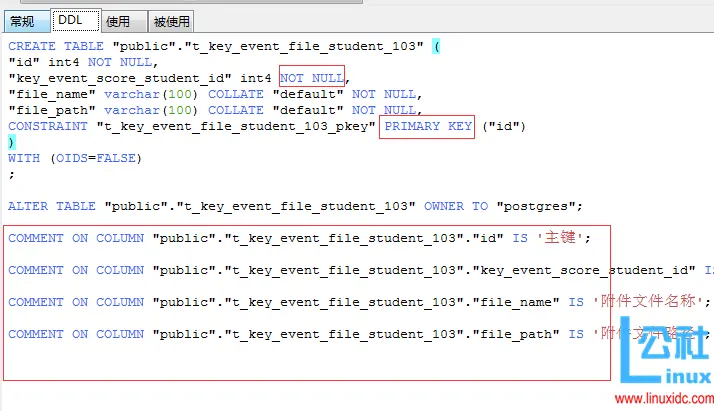Open the 使用 tab

click(123, 21)
